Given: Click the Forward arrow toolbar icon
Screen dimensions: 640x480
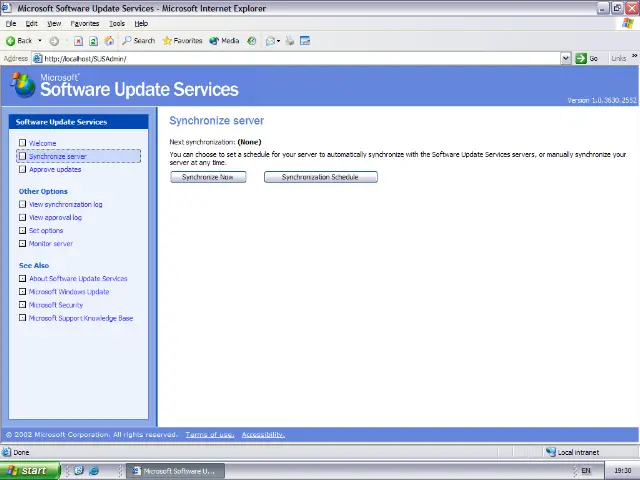Looking at the screenshot, I should point(54,41).
